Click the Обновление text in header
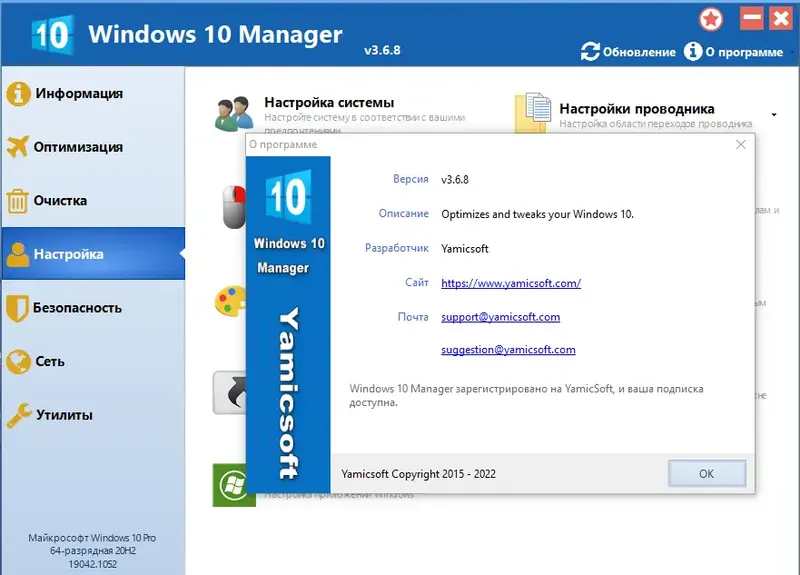The width and height of the screenshot is (800, 575). pyautogui.click(x=639, y=52)
